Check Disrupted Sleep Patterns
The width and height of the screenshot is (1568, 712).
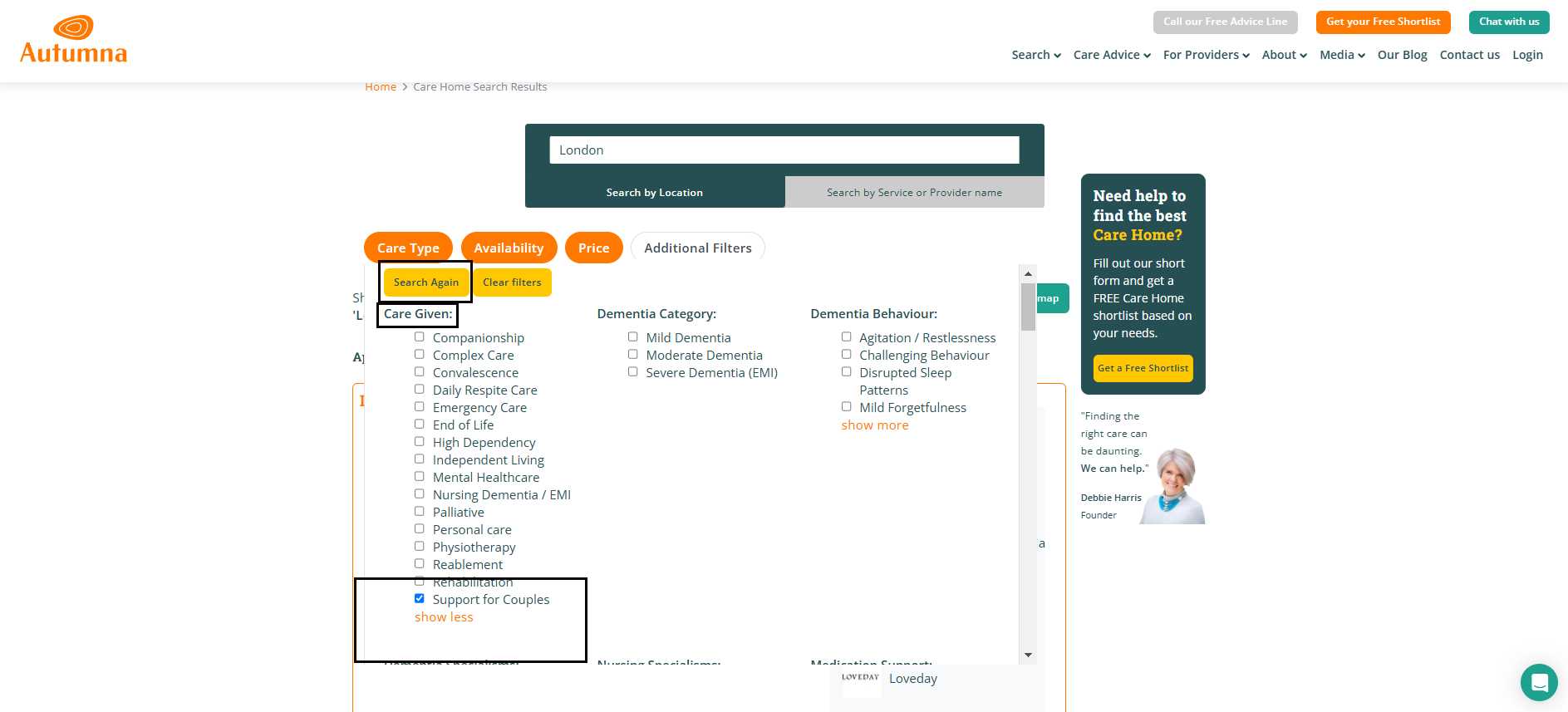847,372
